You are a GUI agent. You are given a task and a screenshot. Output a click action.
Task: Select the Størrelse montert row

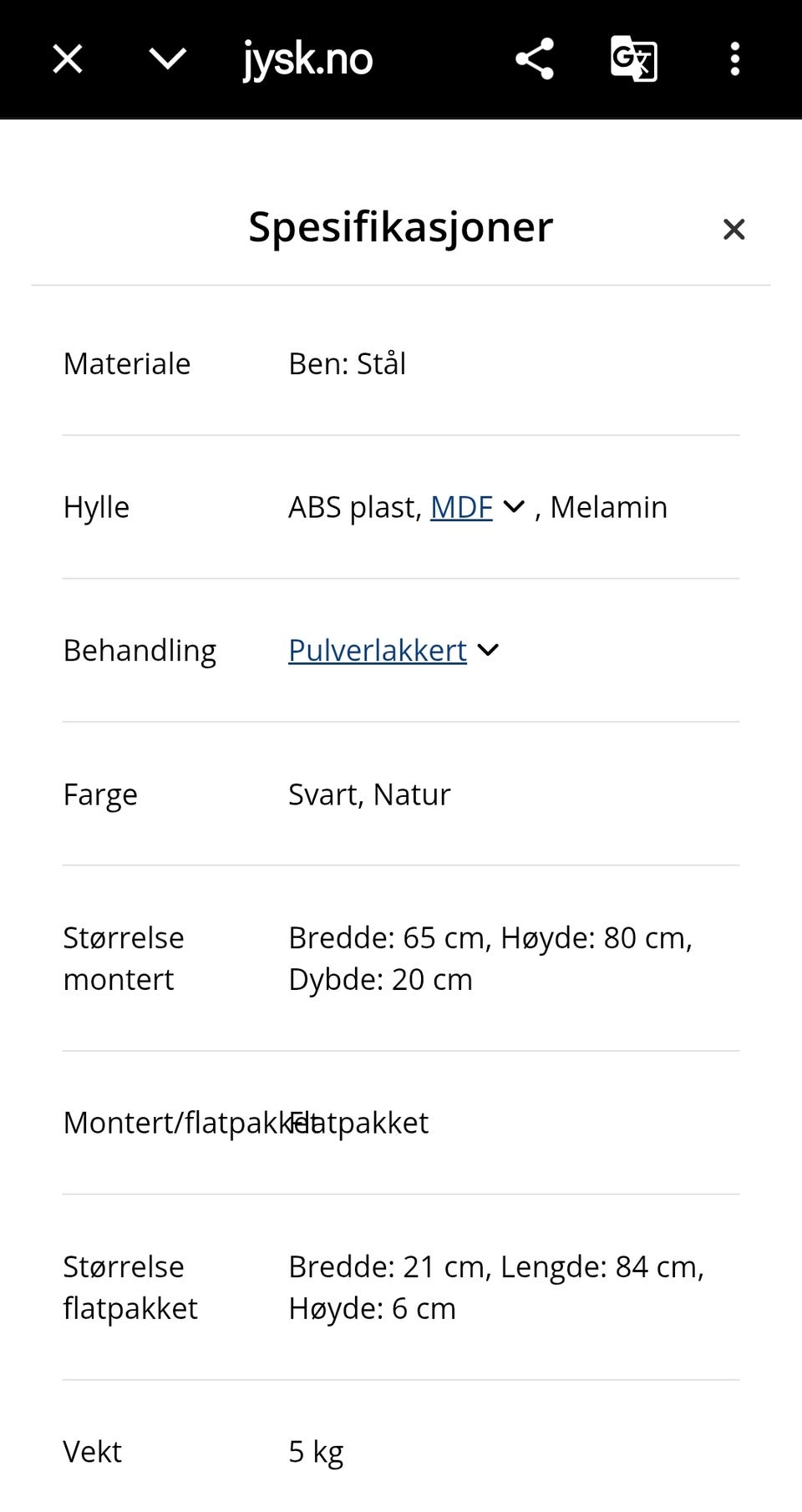(x=123, y=957)
